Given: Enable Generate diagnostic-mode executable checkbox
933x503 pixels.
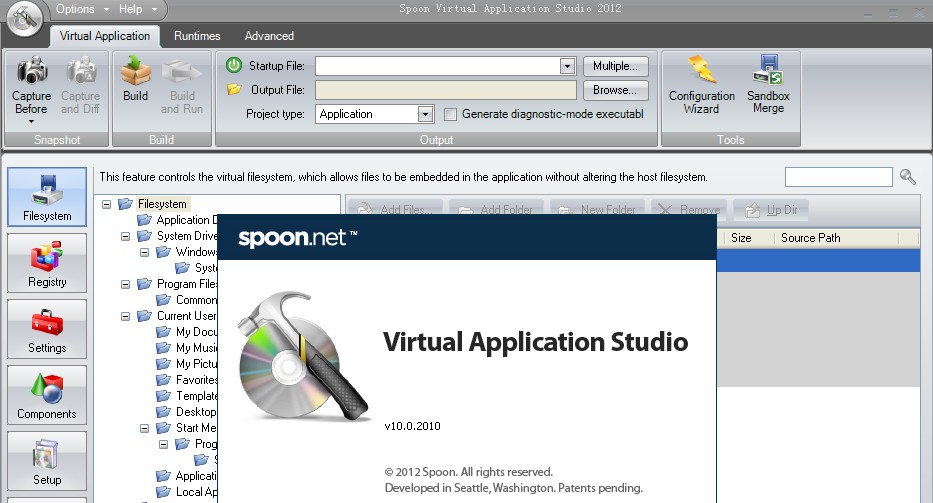Looking at the screenshot, I should [450, 114].
